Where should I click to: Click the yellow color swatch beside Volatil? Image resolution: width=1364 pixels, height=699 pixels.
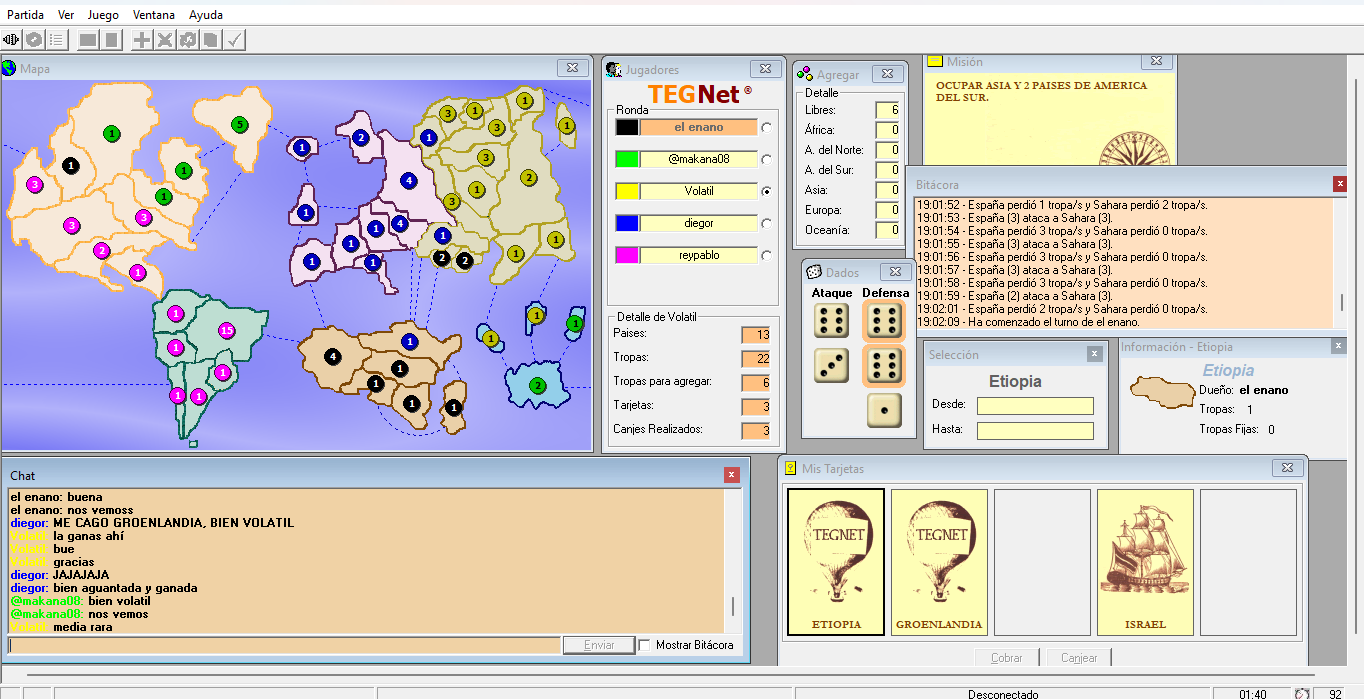coord(627,191)
